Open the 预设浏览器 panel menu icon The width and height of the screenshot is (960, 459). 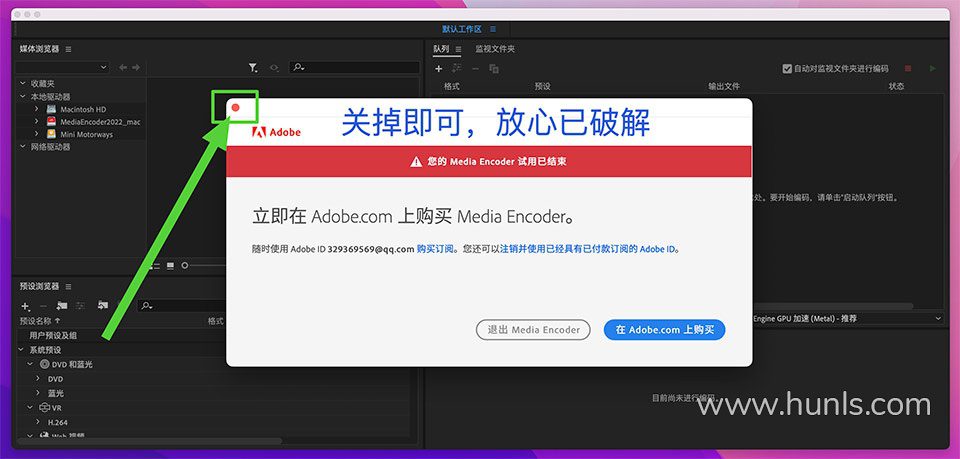pyautogui.click(x=68, y=286)
